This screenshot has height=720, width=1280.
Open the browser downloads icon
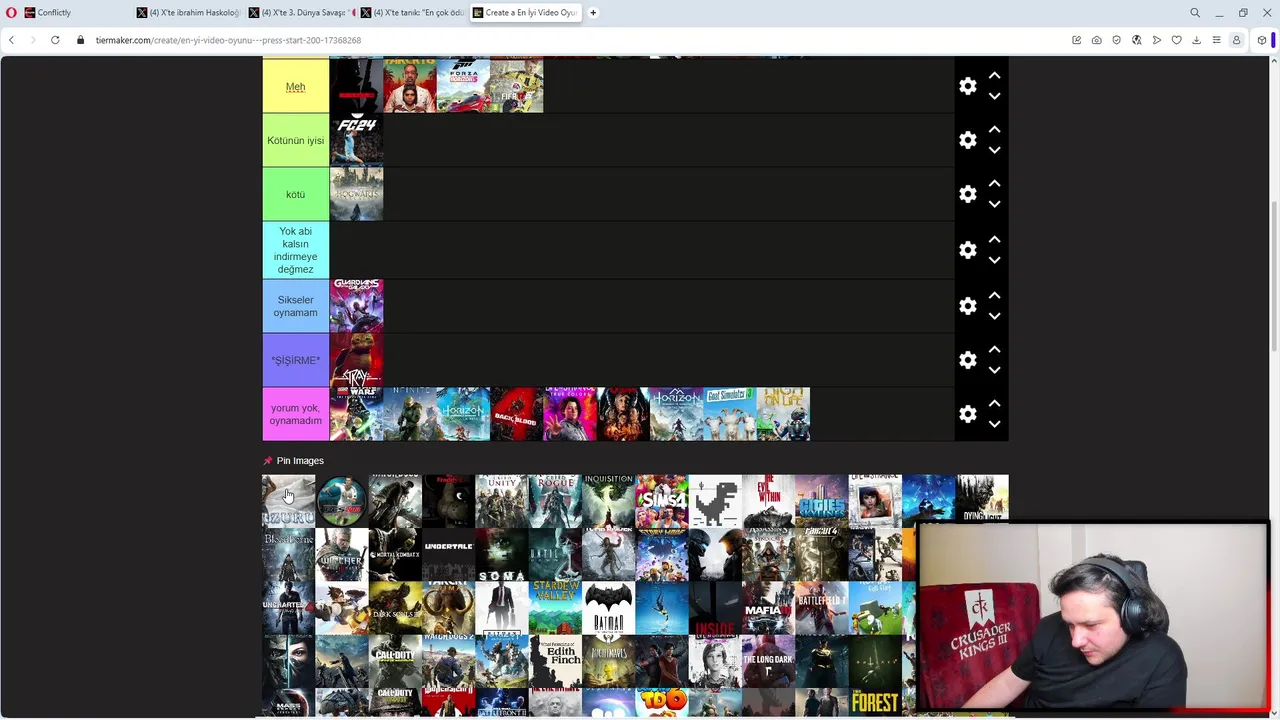pyautogui.click(x=1196, y=40)
